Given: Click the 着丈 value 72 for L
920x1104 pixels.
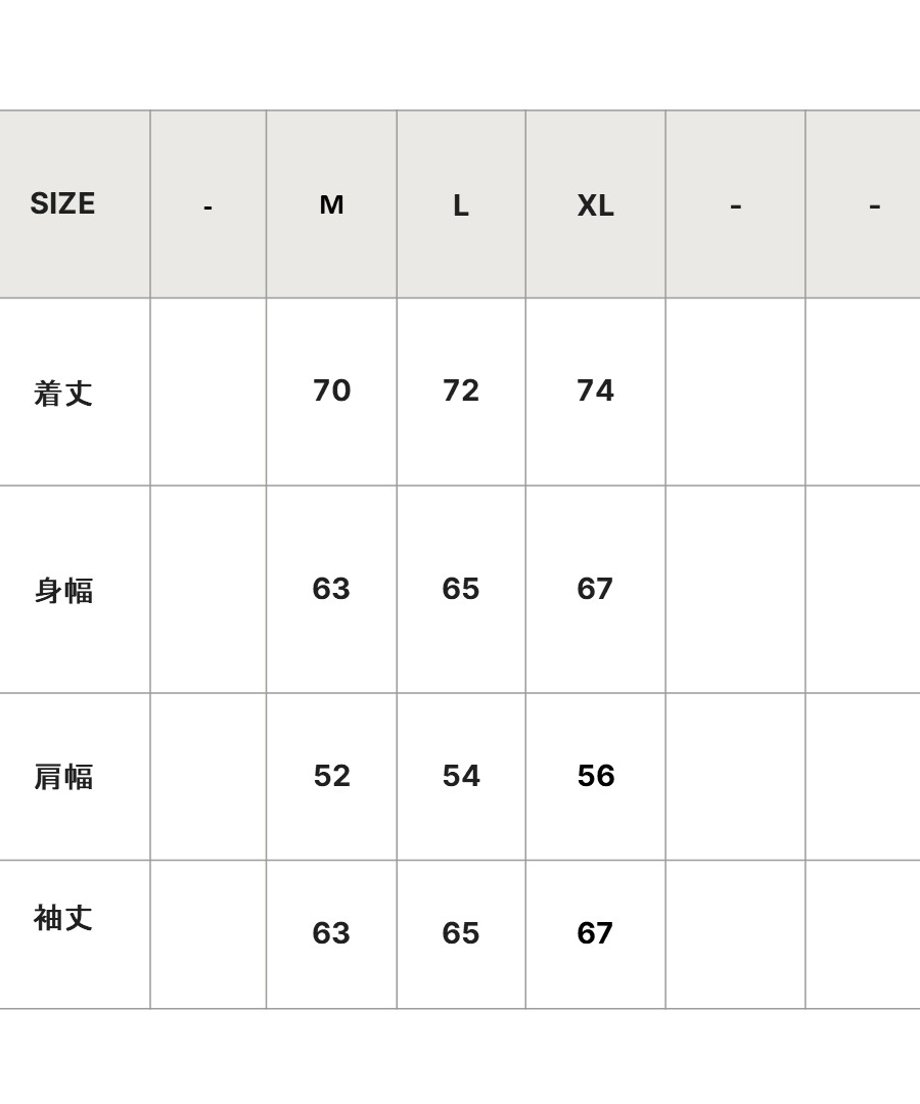Looking at the screenshot, I should click(461, 391).
